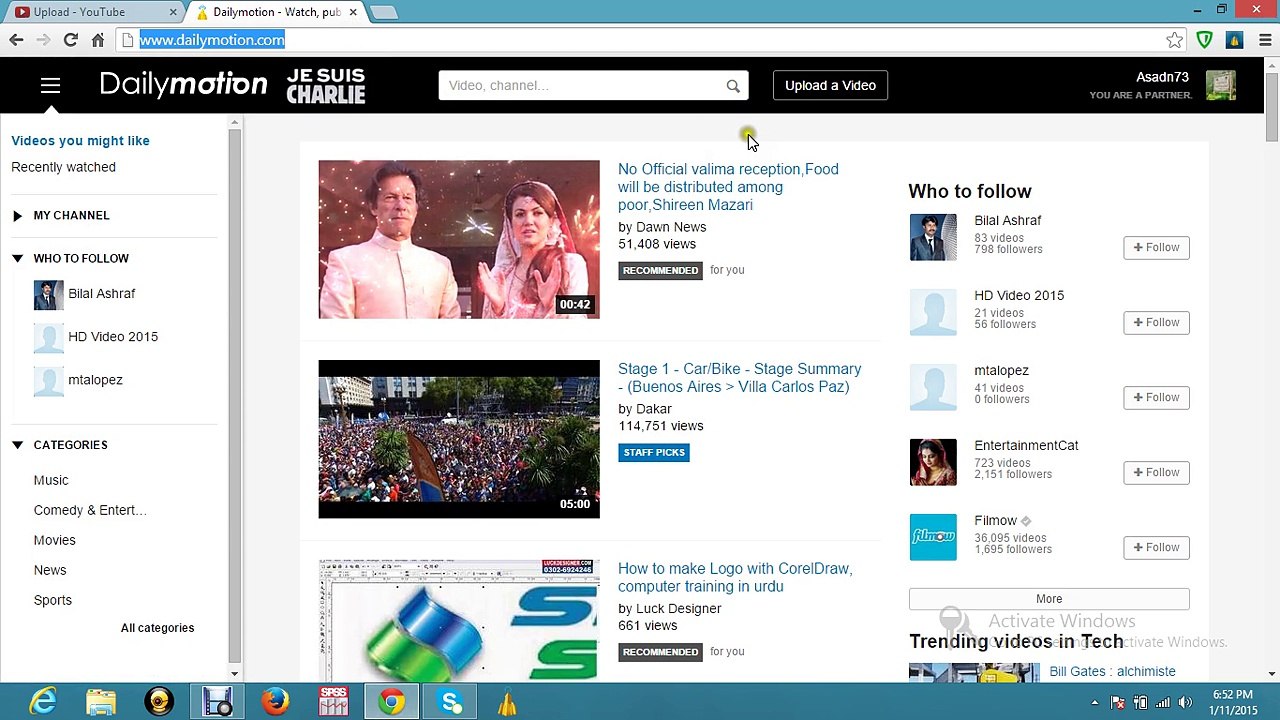
Task: Play the Imran Khan valima video thumbnail
Action: pyautogui.click(x=459, y=240)
